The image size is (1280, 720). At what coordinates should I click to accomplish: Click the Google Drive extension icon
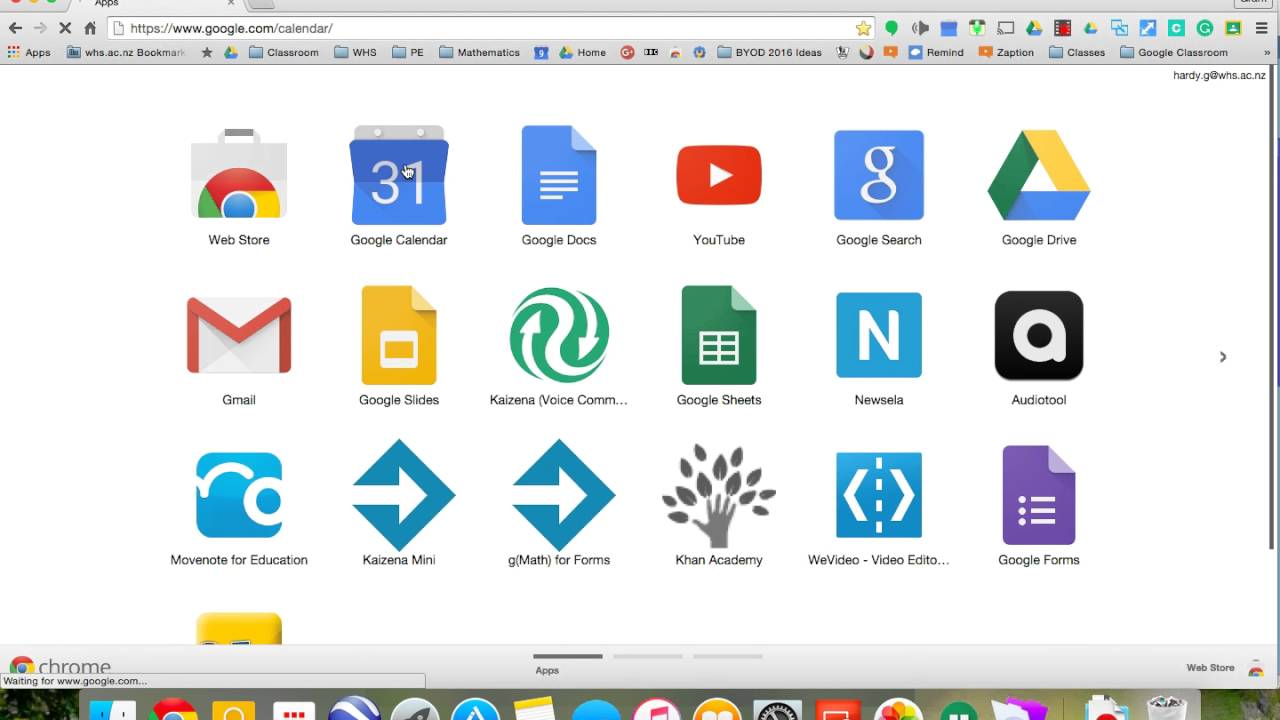point(1034,28)
